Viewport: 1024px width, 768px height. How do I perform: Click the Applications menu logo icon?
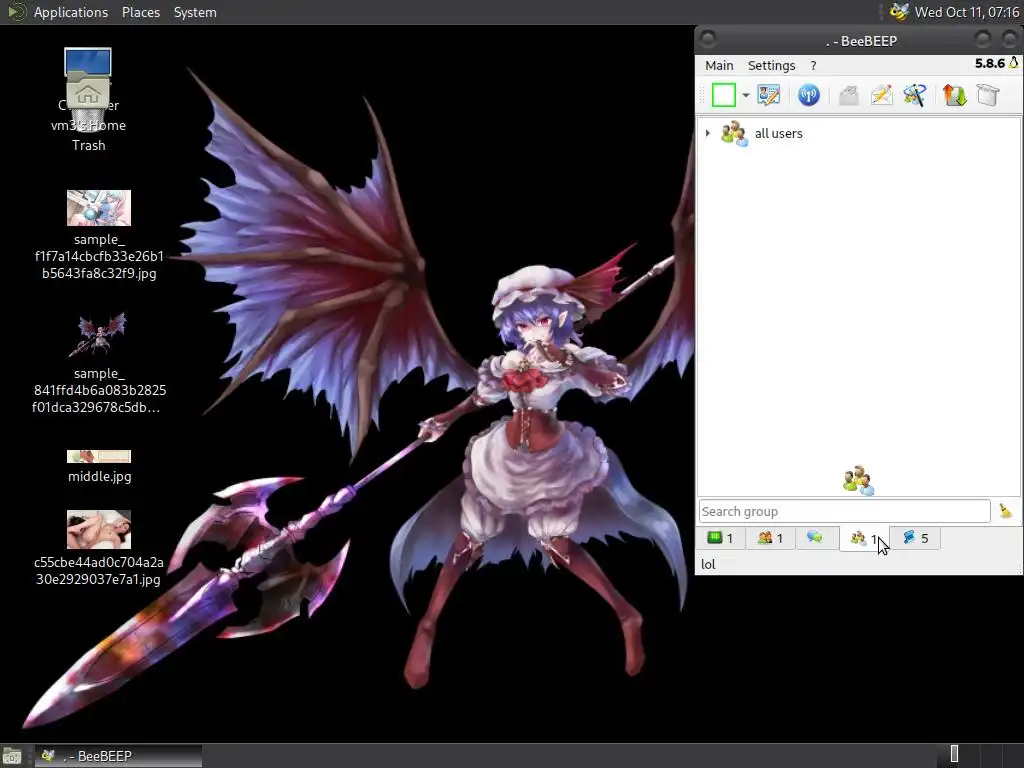tap(16, 12)
